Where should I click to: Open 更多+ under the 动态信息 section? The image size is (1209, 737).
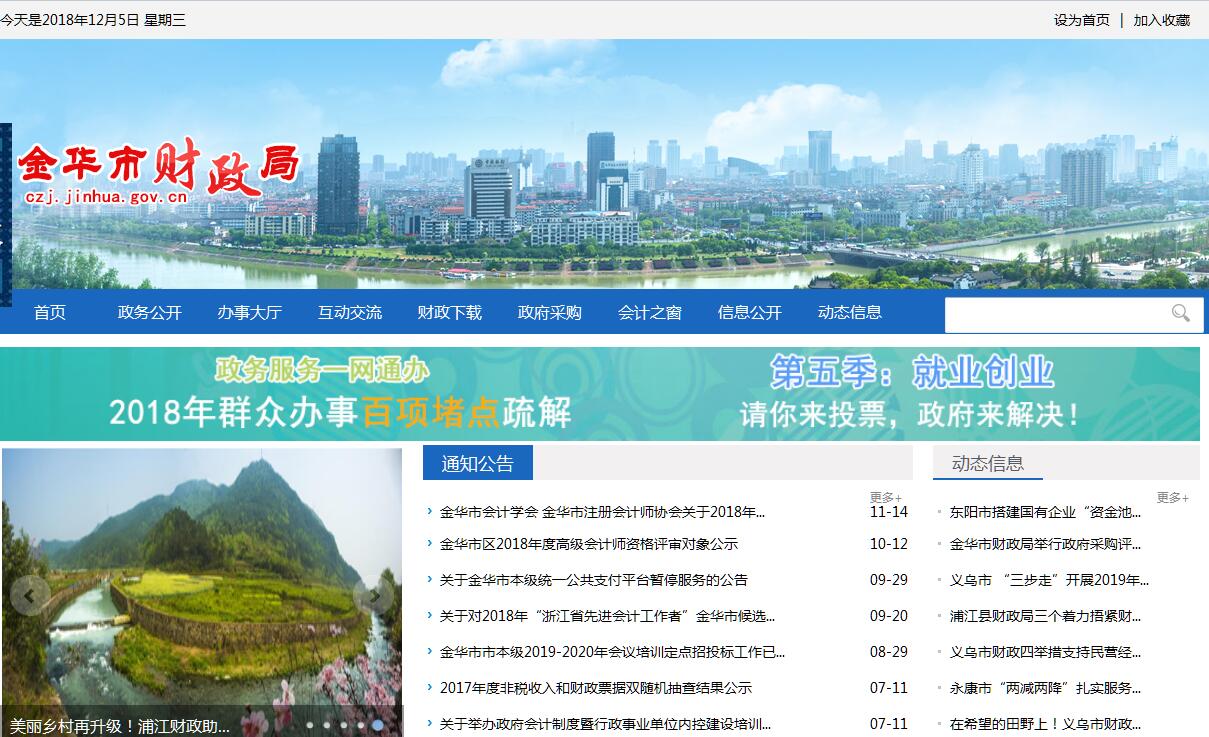(1172, 497)
